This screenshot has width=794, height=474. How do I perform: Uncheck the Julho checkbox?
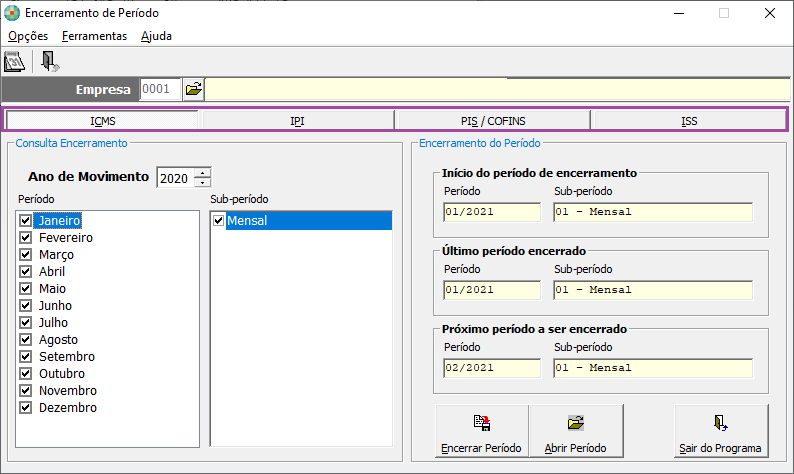point(25,323)
